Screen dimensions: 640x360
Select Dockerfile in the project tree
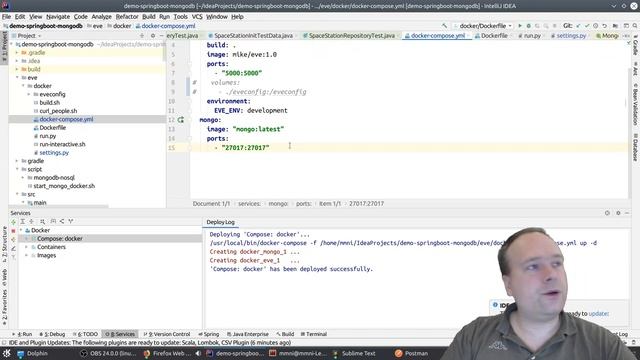coord(53,128)
